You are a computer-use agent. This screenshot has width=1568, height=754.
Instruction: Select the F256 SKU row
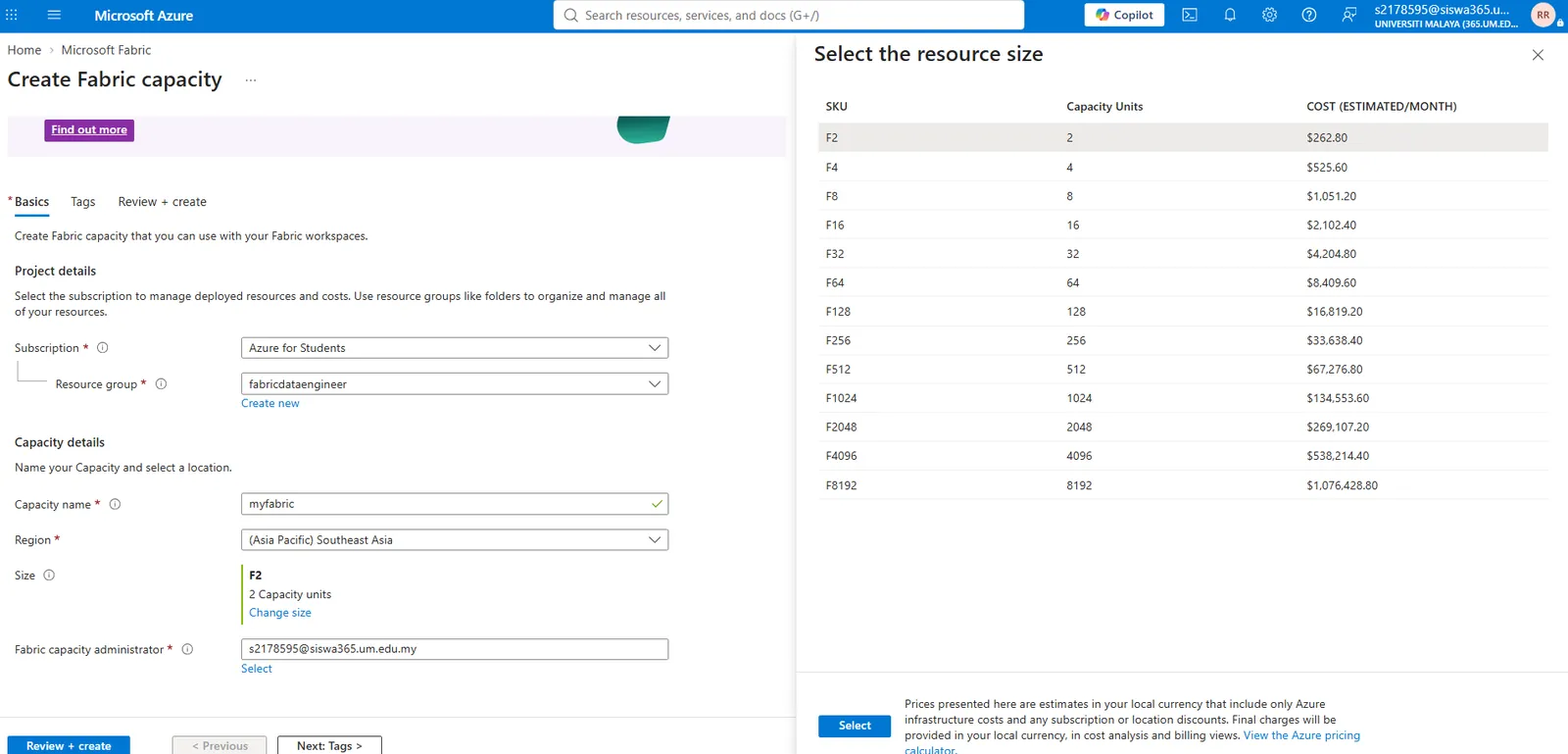1183,340
